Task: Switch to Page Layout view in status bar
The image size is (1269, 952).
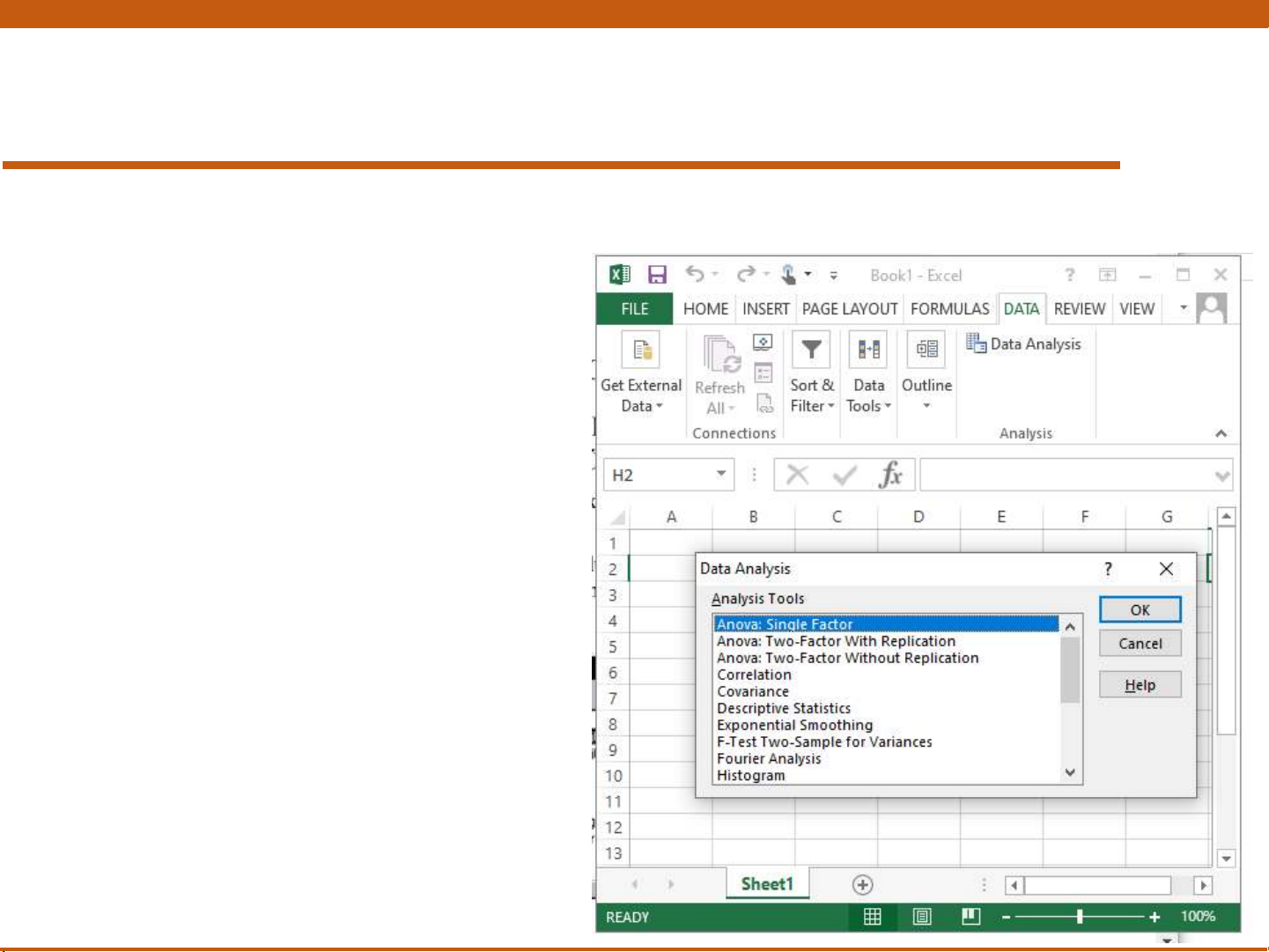Action: pyautogui.click(x=922, y=917)
